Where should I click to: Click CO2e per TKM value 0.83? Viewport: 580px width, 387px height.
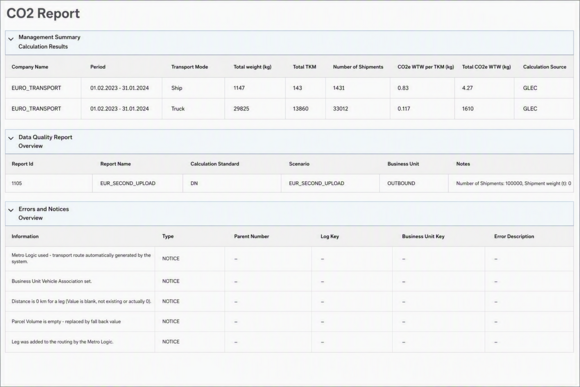(403, 88)
